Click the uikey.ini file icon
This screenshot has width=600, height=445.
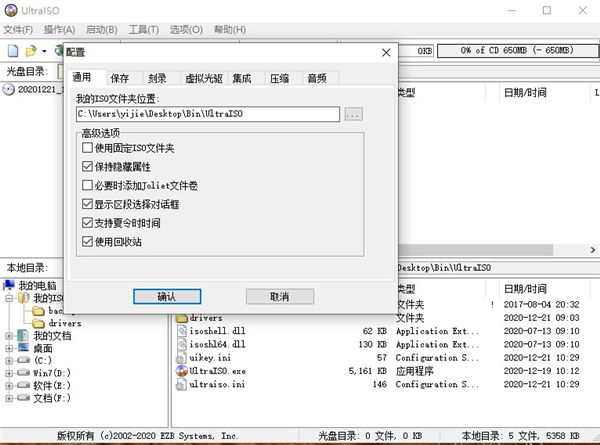click(181, 358)
